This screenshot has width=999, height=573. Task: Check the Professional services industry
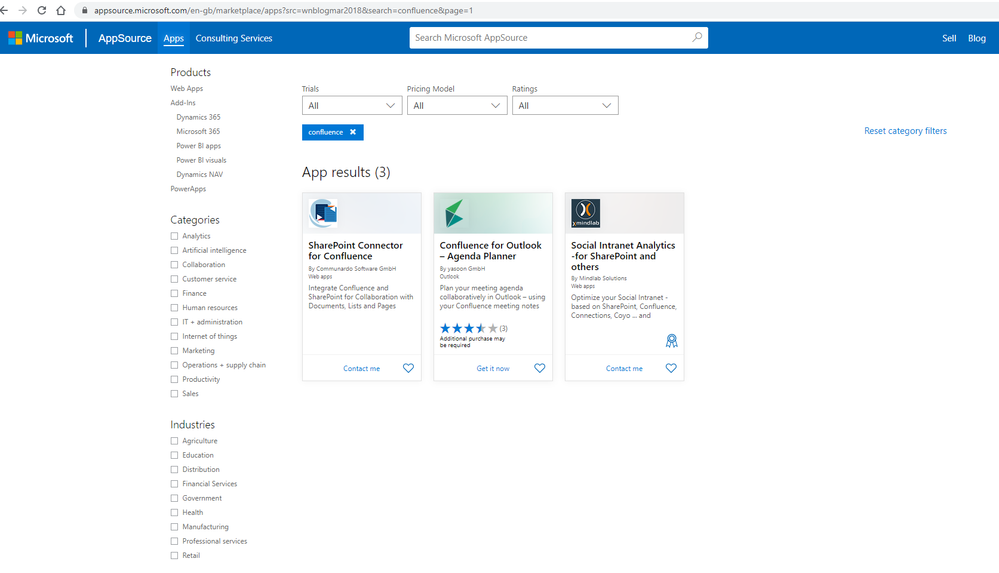pyautogui.click(x=174, y=541)
